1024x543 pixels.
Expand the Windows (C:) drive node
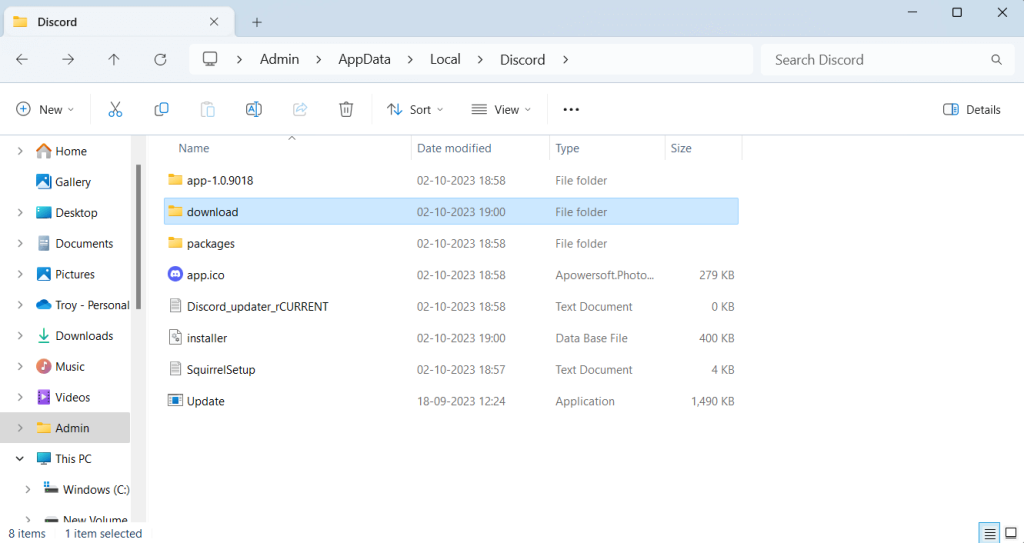(27, 489)
